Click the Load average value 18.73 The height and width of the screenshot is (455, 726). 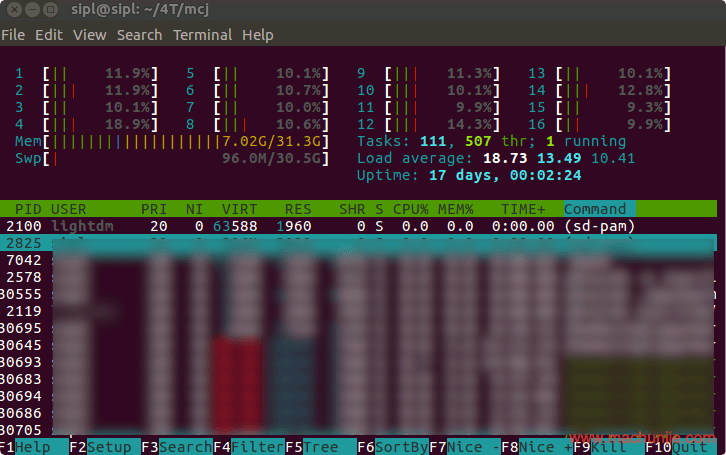click(505, 158)
